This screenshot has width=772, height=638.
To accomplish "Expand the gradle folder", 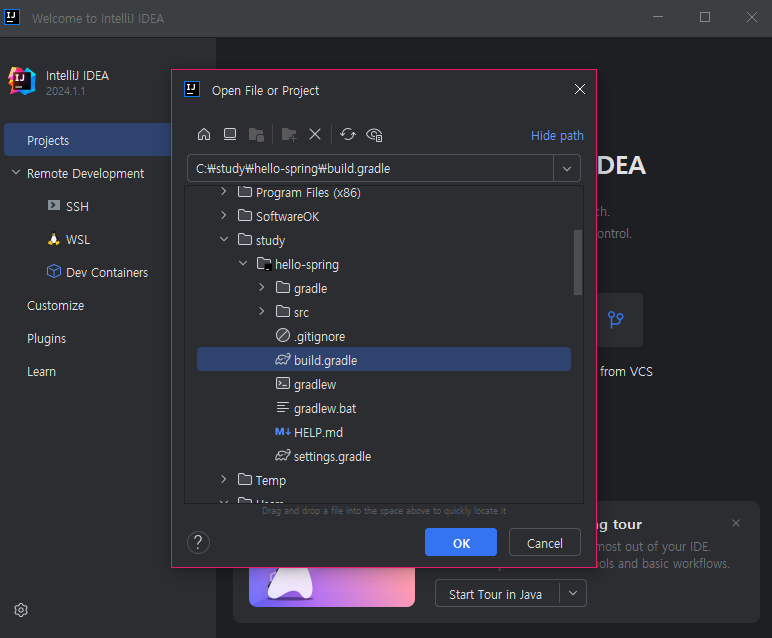I will coord(261,287).
